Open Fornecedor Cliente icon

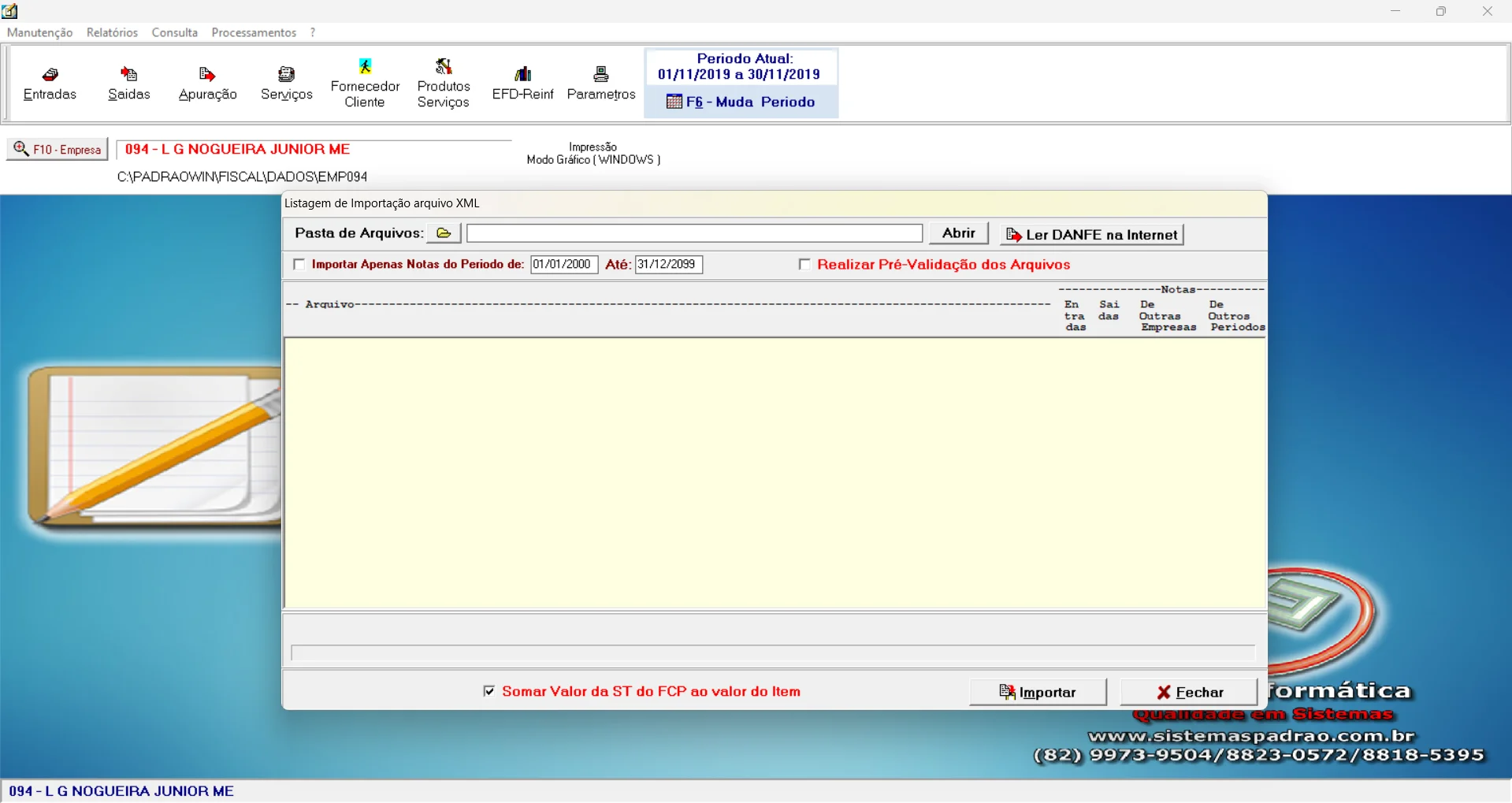tap(365, 83)
